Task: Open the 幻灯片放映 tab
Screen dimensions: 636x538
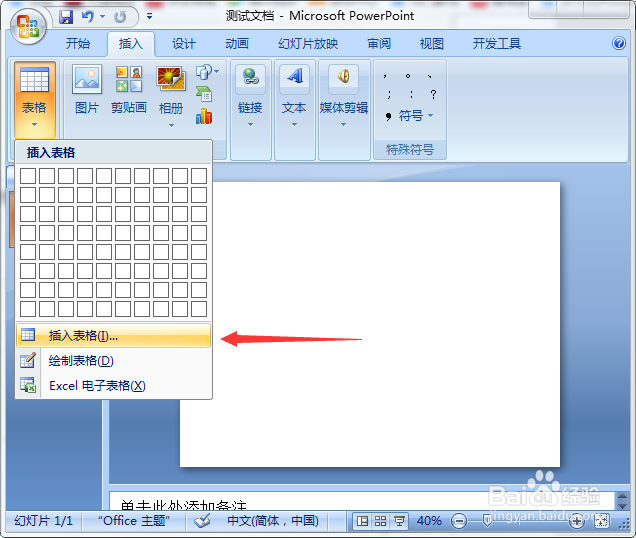Action: click(308, 43)
